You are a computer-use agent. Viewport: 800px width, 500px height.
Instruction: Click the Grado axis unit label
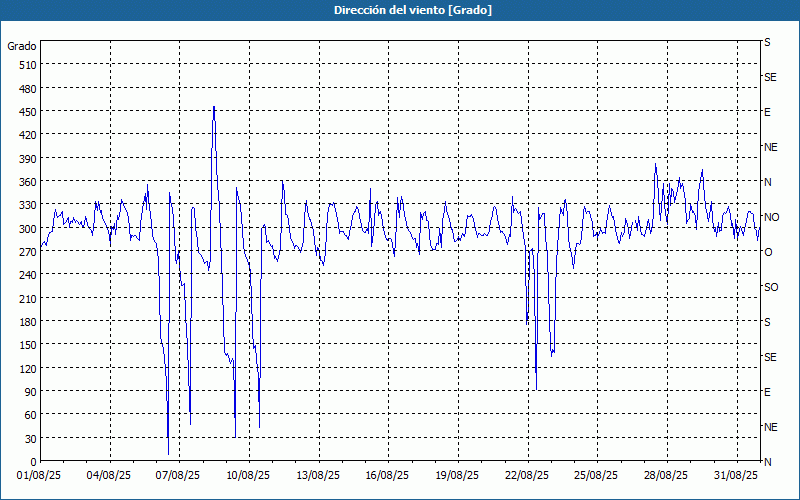tap(22, 46)
